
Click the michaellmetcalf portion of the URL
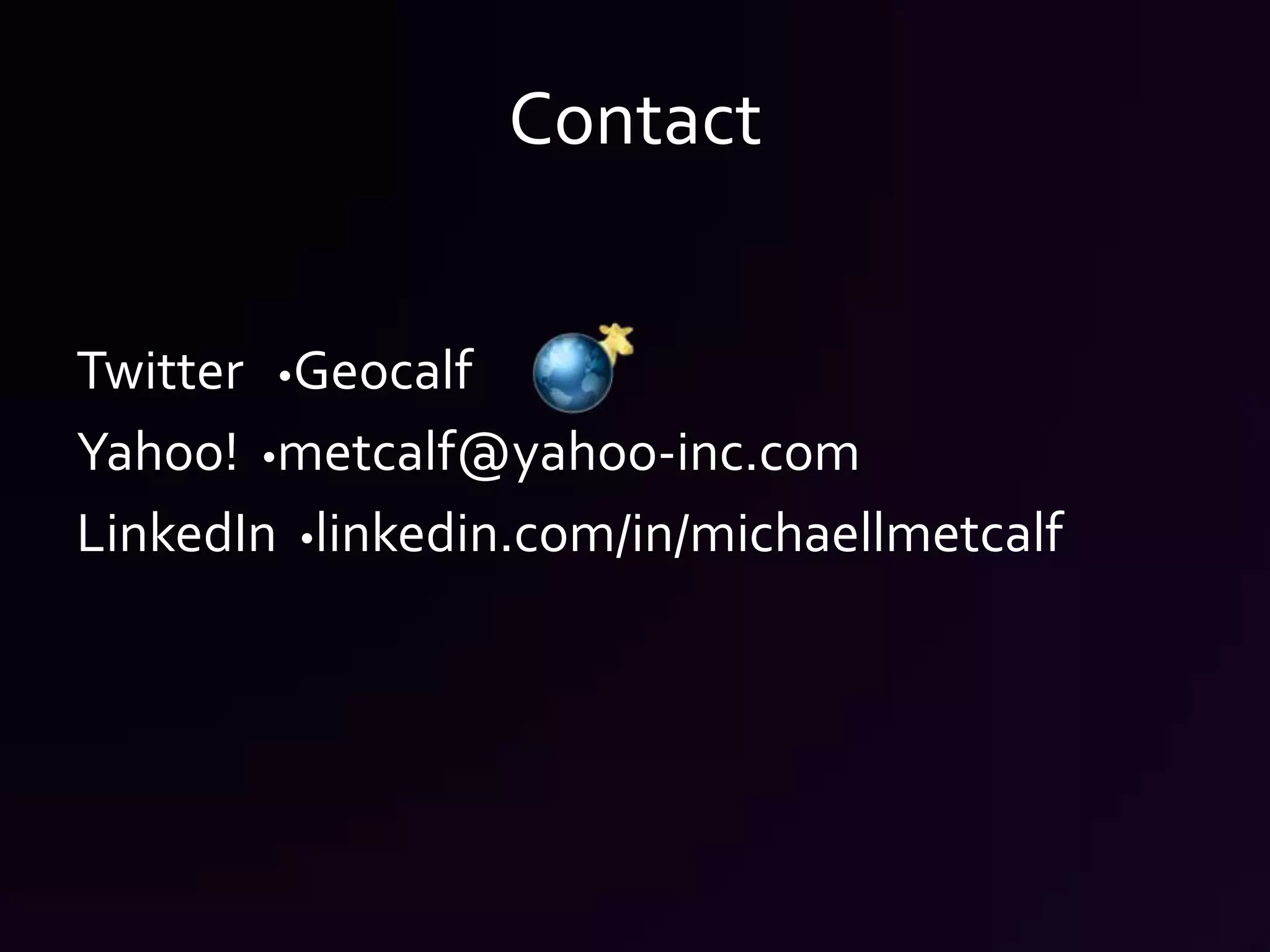pyautogui.click(x=877, y=532)
